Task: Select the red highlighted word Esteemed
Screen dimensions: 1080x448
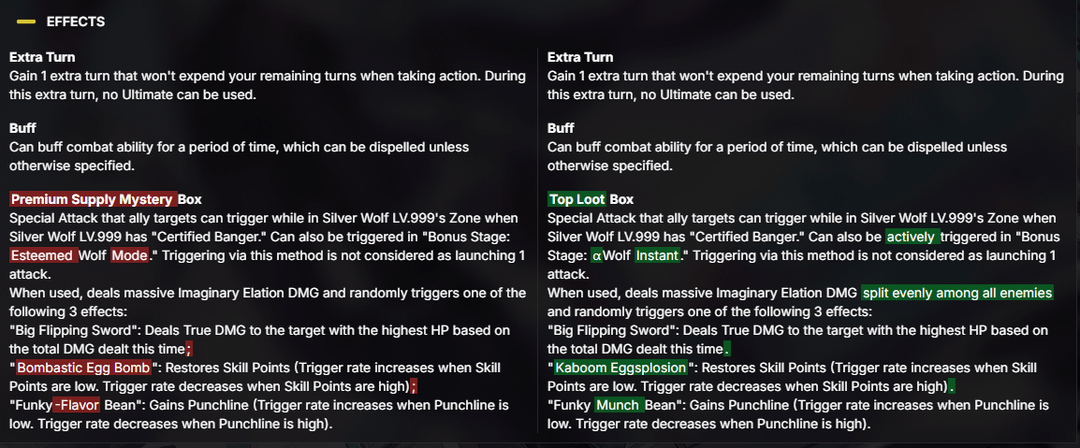Action: (45, 255)
